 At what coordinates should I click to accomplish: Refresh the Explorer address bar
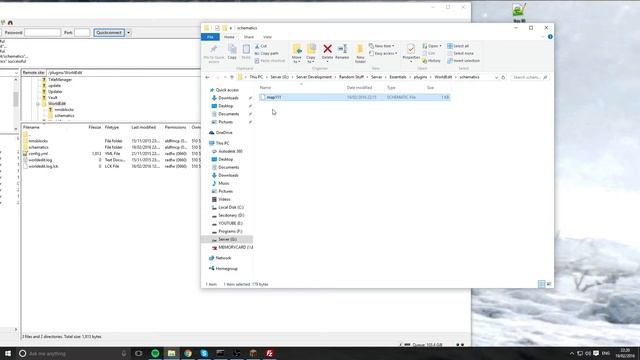(503, 77)
